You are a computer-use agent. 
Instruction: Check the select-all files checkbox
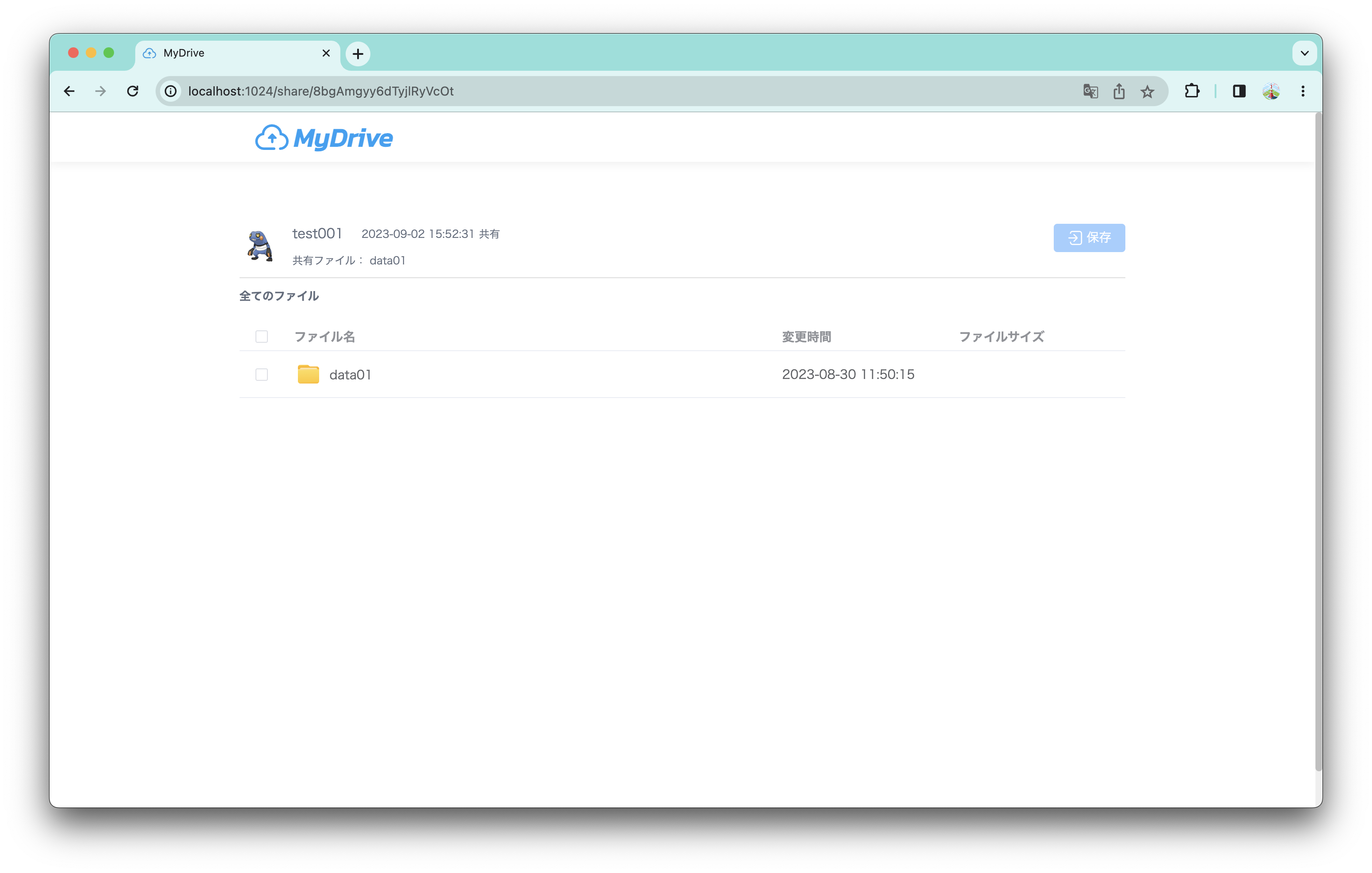tap(262, 337)
